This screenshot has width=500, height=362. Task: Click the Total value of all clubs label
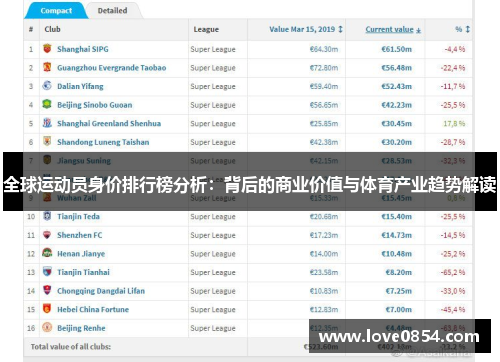pyautogui.click(x=71, y=347)
